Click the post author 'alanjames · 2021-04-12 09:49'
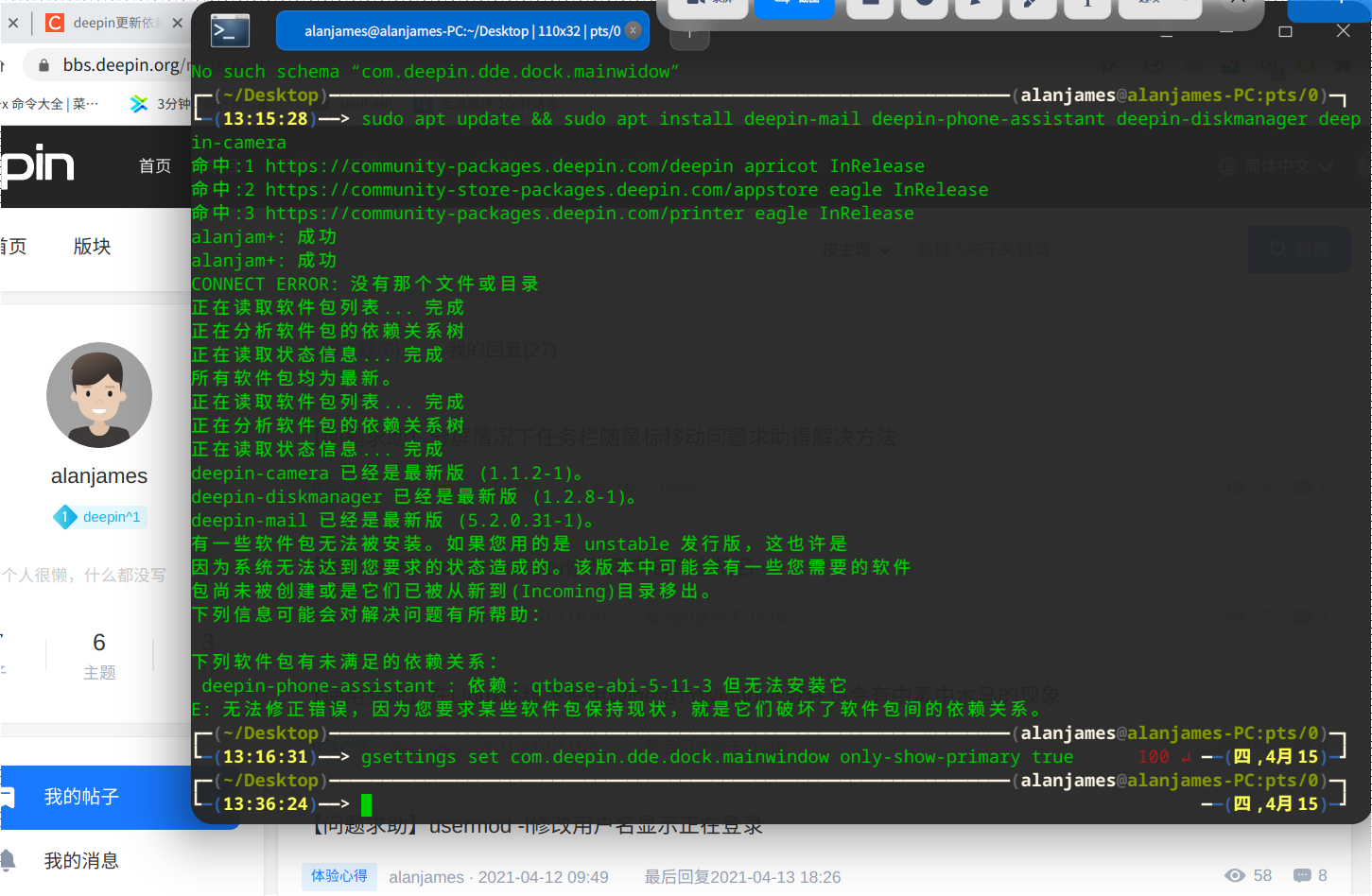The height and width of the screenshot is (896, 1372). click(498, 877)
